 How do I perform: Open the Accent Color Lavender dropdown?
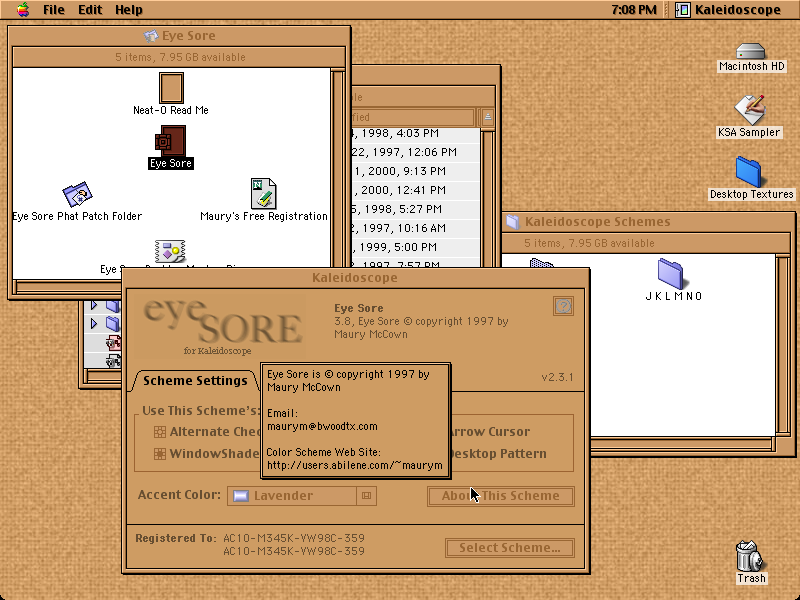click(x=302, y=495)
